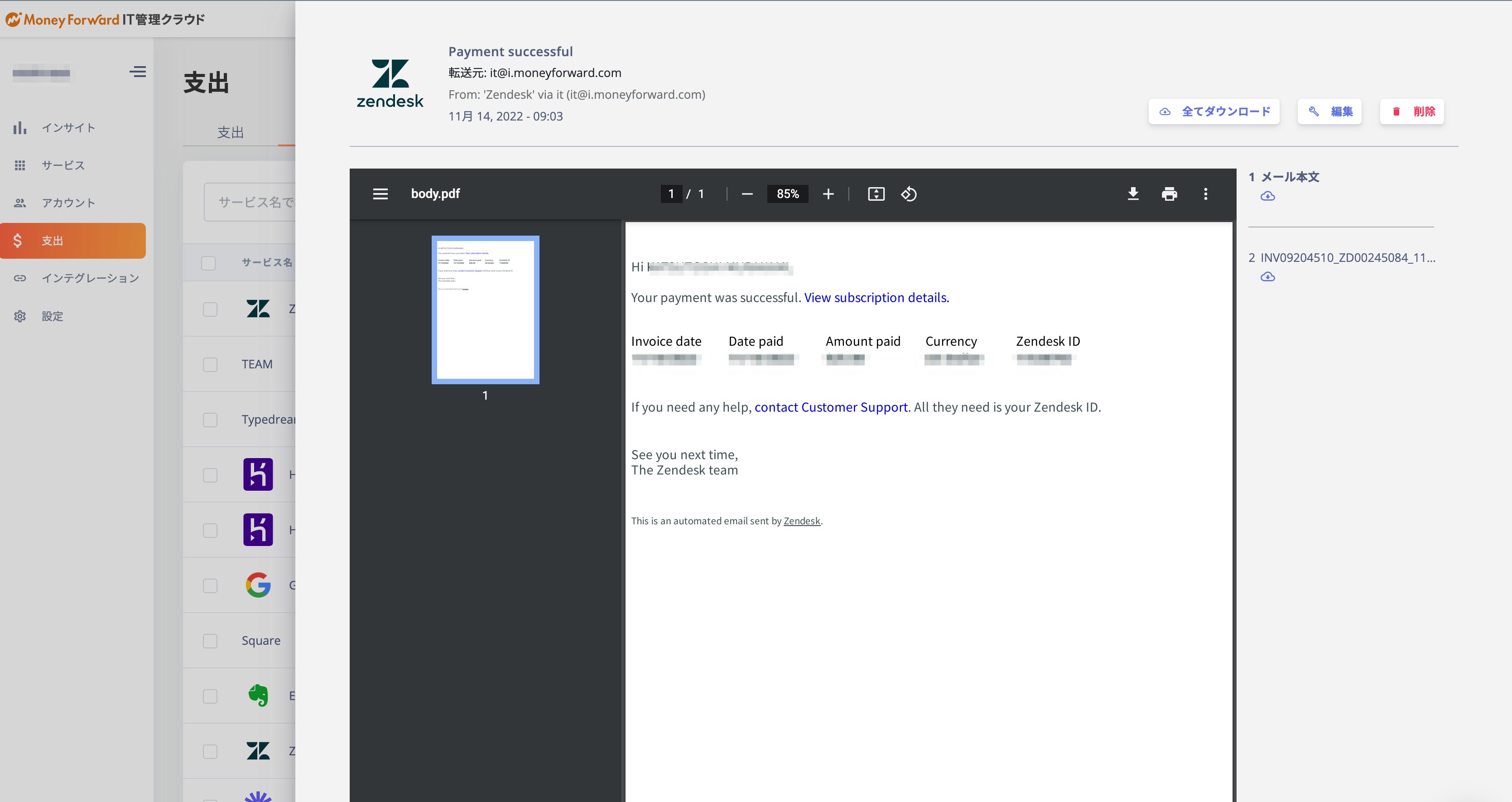Click the 削除 button
Image resolution: width=1512 pixels, height=802 pixels.
pos(1411,111)
